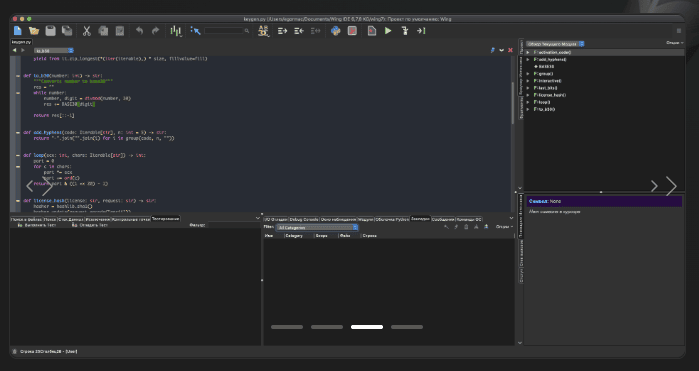
Task: Switch to the Debug Console tab
Action: pyautogui.click(x=304, y=219)
